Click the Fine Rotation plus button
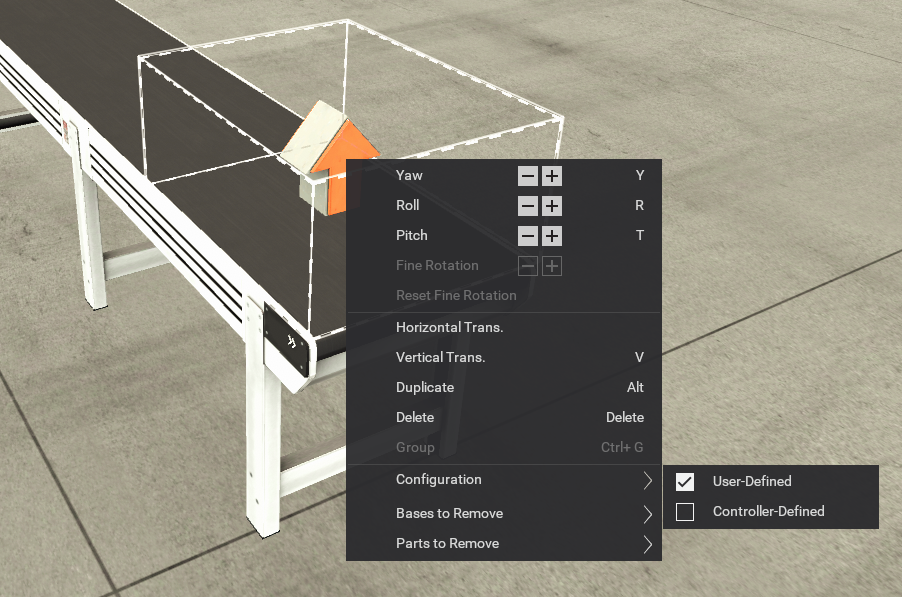 pos(552,266)
